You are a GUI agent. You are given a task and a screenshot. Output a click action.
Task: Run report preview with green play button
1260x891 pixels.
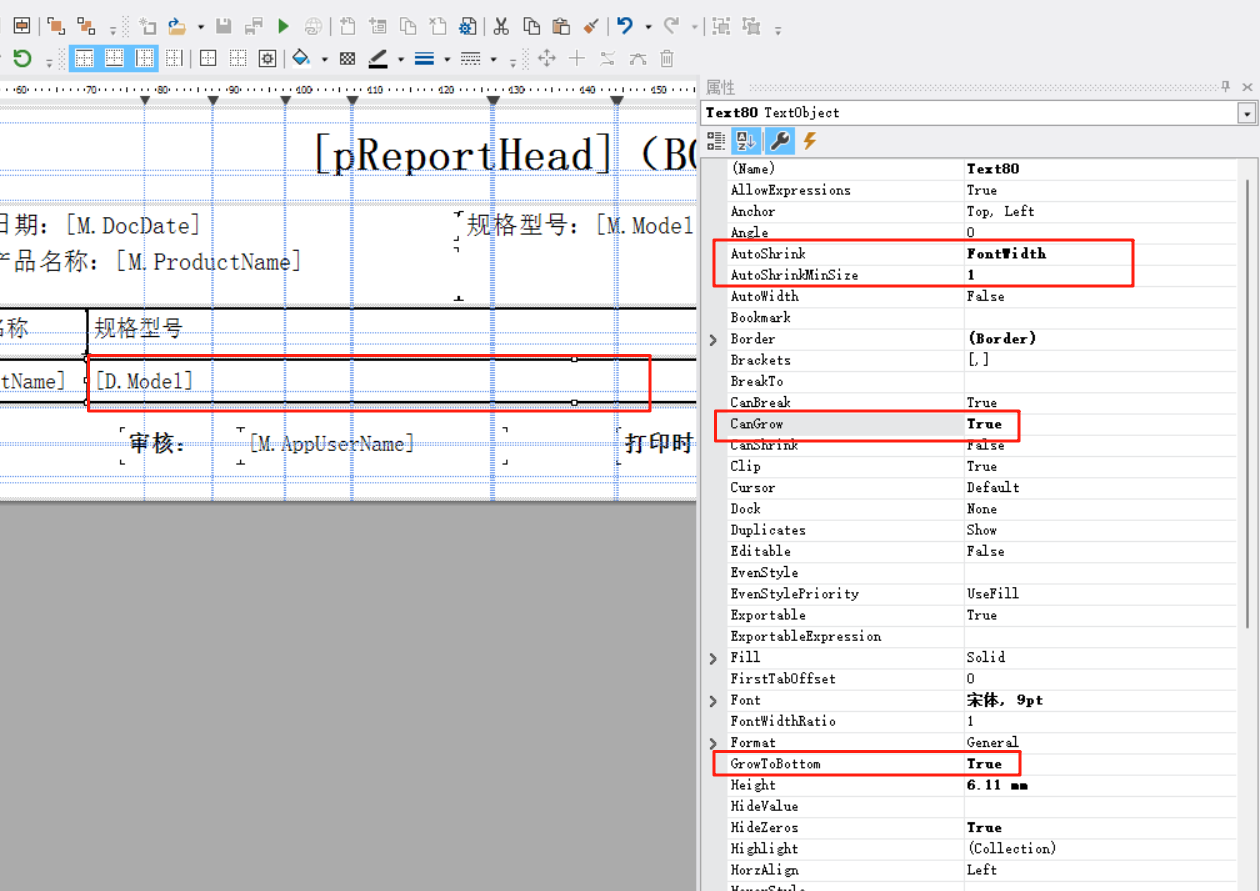pos(283,26)
